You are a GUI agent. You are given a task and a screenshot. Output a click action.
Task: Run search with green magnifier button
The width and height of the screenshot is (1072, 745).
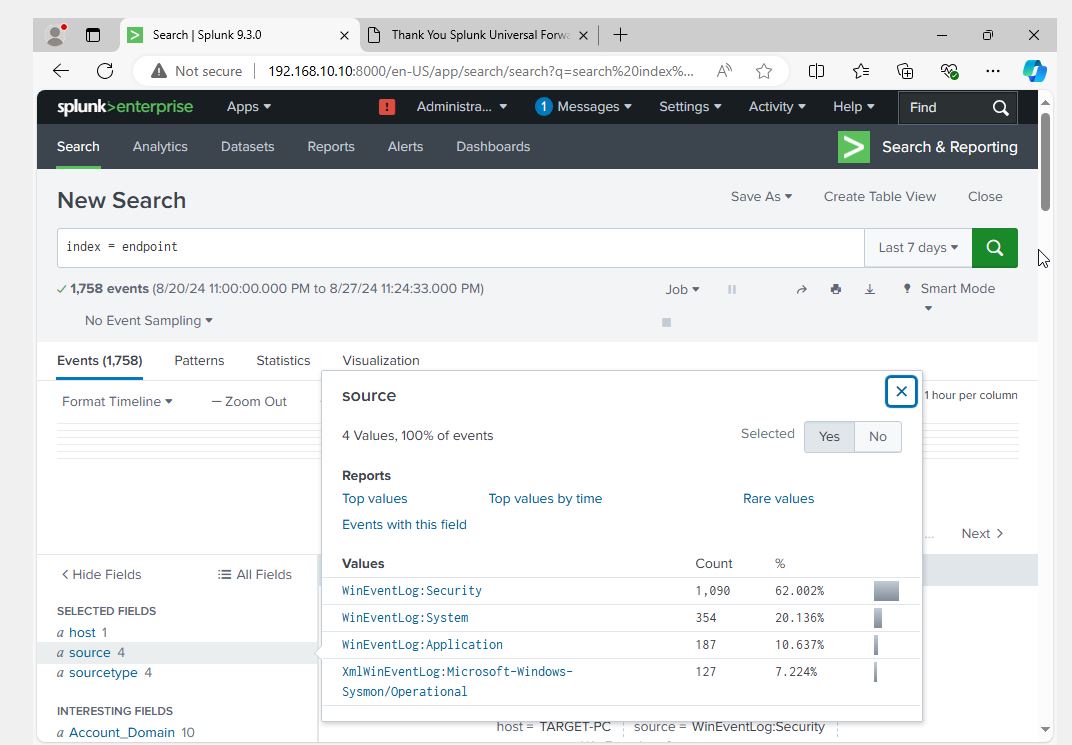click(994, 247)
